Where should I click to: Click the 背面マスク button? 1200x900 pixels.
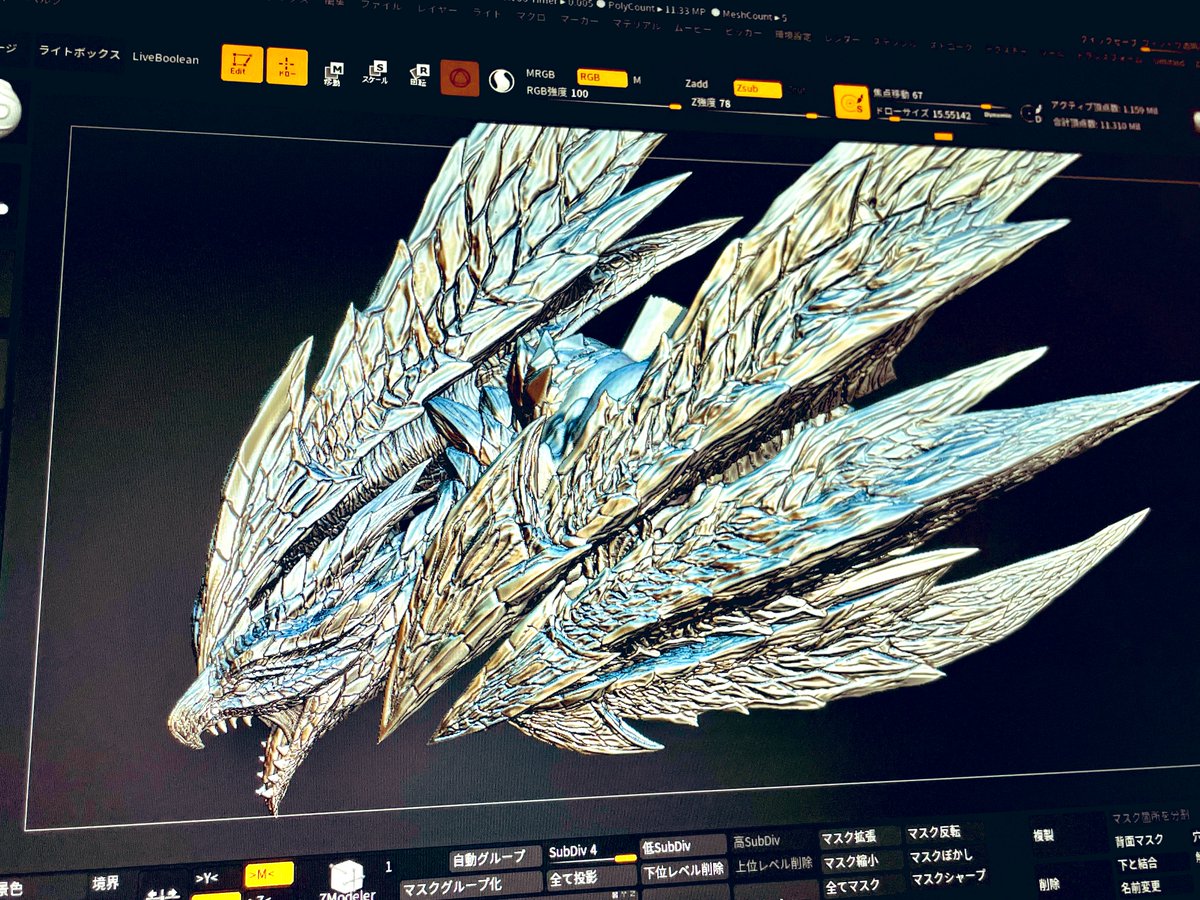[x=1139, y=841]
